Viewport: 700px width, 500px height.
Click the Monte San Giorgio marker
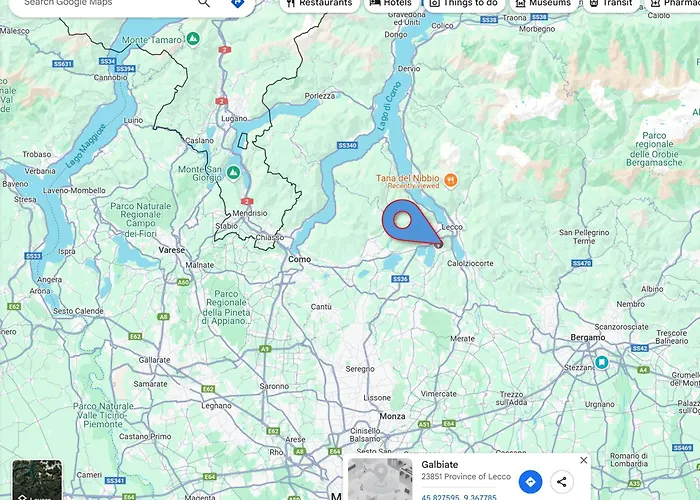coord(233,172)
